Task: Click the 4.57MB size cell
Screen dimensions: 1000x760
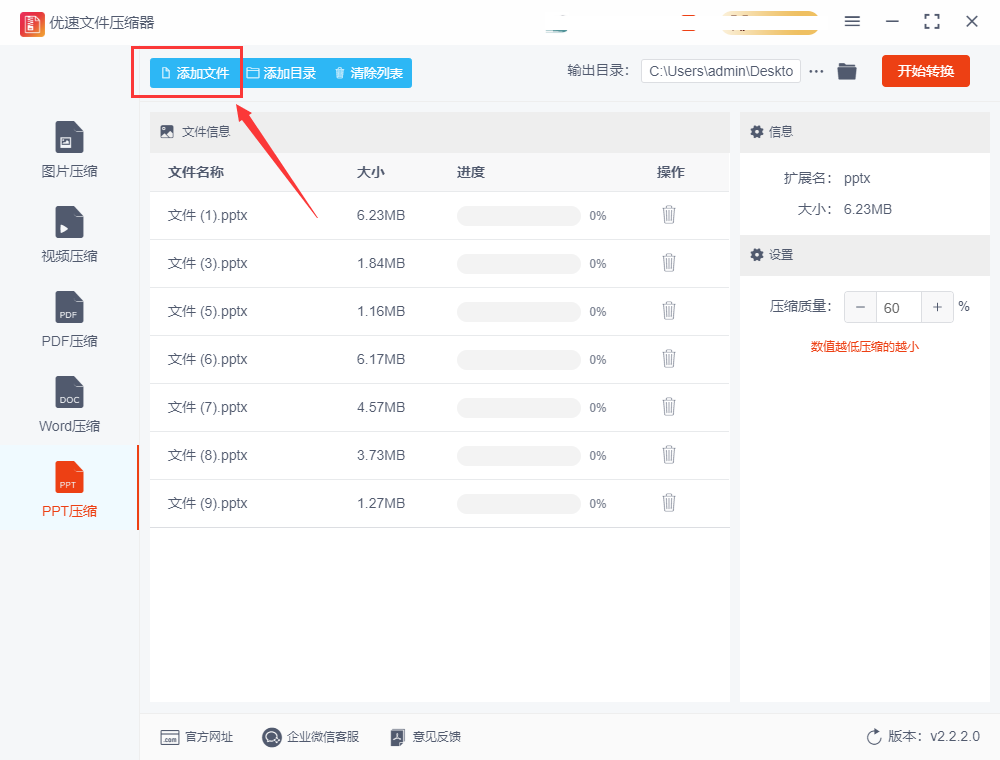Action: 381,407
